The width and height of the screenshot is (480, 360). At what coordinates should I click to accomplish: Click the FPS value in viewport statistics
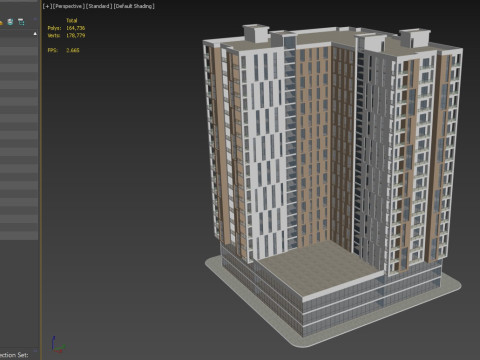[73, 50]
